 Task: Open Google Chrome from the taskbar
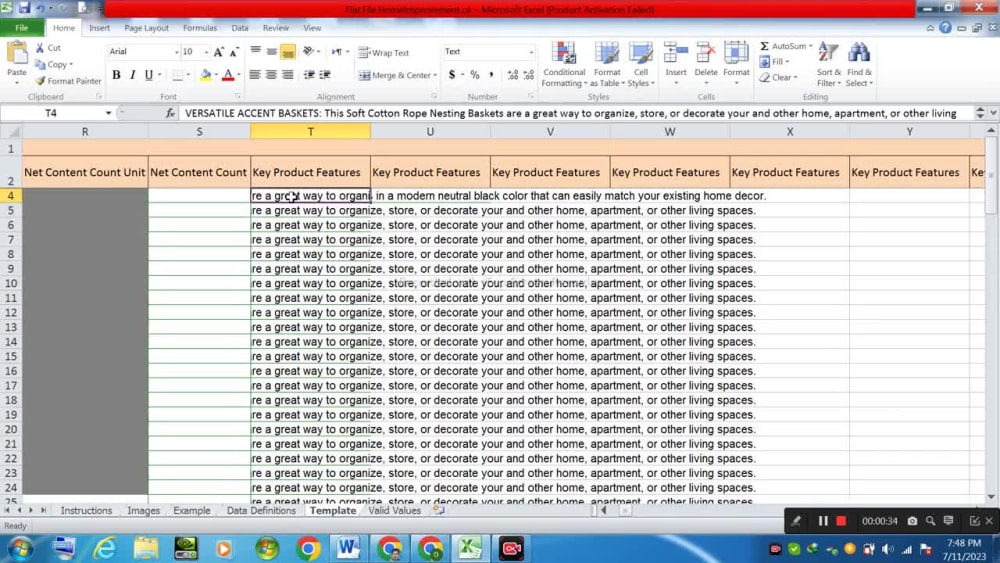point(308,548)
